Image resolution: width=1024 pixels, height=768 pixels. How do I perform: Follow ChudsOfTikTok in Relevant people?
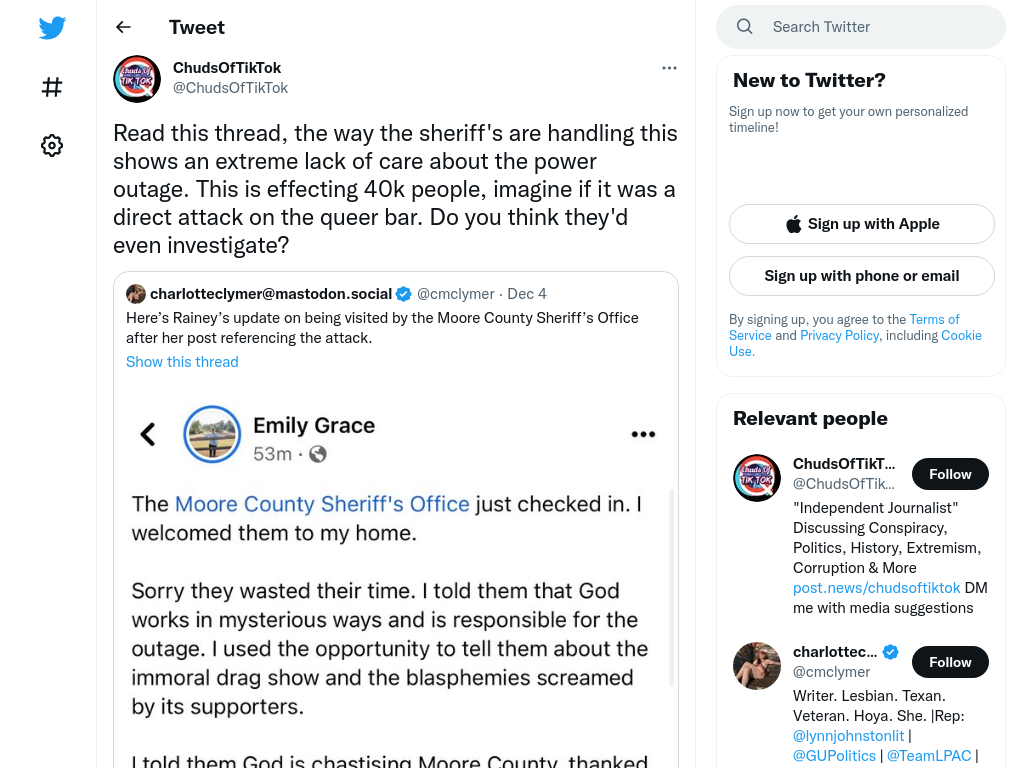(x=950, y=474)
